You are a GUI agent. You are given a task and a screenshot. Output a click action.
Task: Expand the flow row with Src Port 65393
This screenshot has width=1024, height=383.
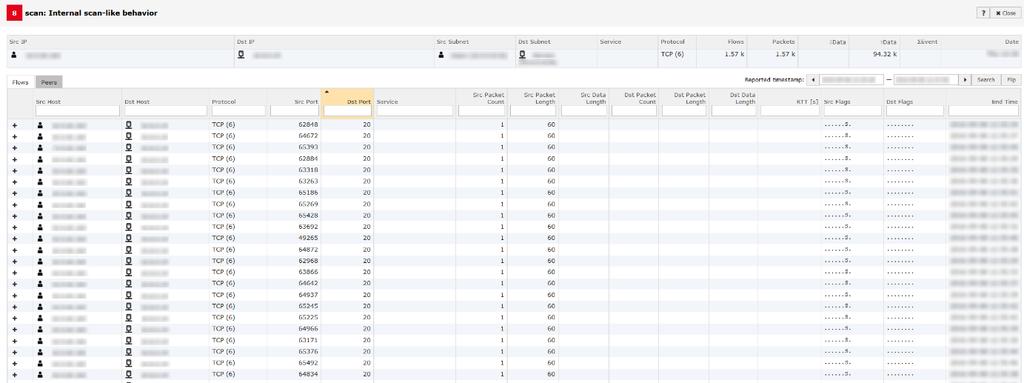tap(15, 147)
